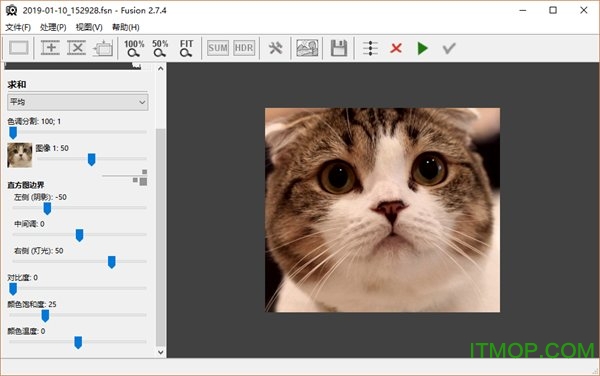The width and height of the screenshot is (600, 376).
Task: Click the remove image toolbar icon
Action: tap(77, 48)
